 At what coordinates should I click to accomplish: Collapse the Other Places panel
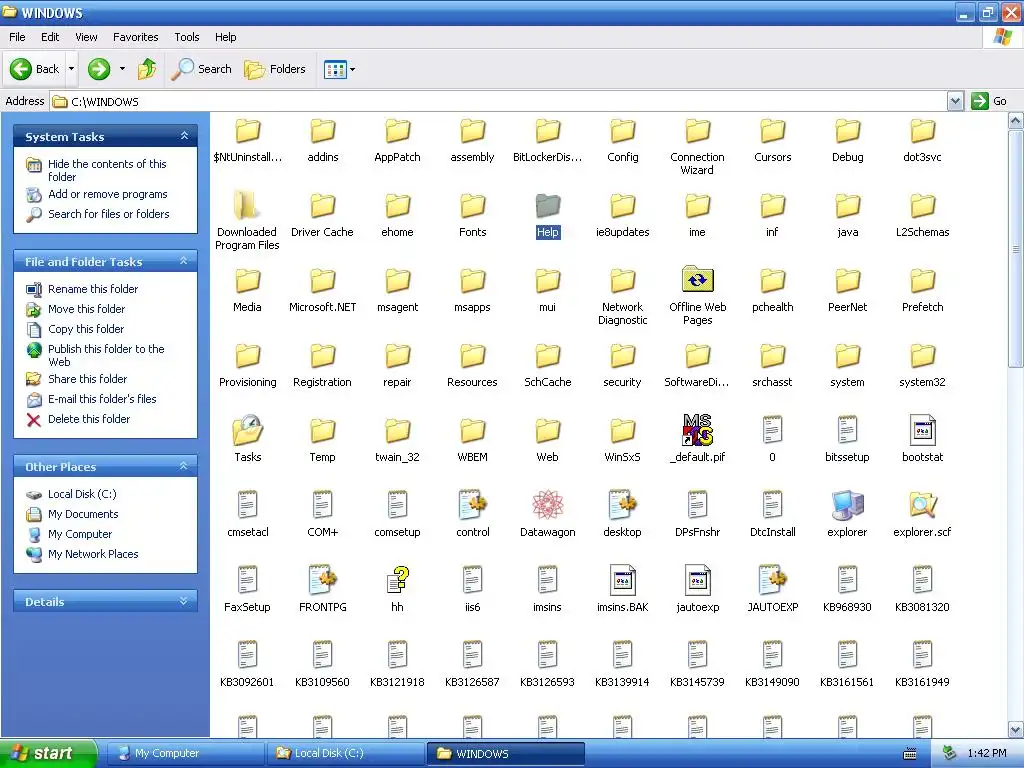pyautogui.click(x=184, y=466)
